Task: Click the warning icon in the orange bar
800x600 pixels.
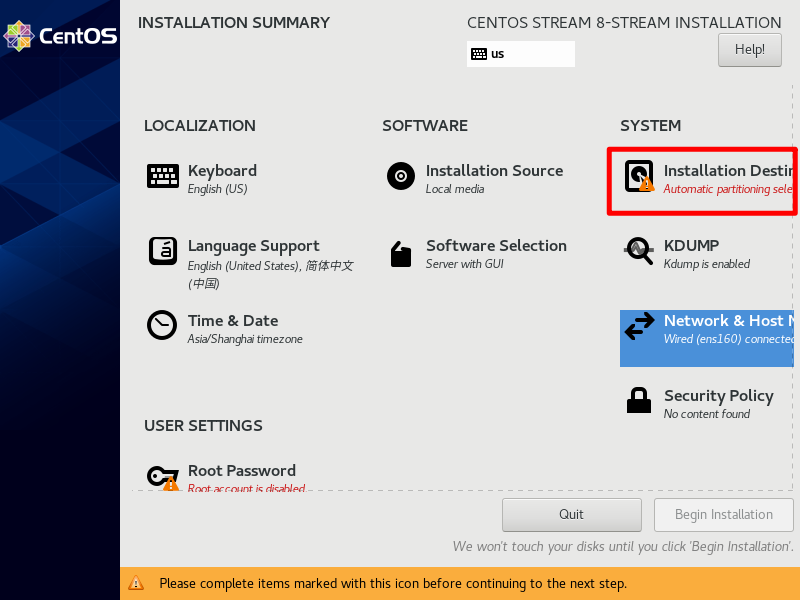Action: pos(136,583)
